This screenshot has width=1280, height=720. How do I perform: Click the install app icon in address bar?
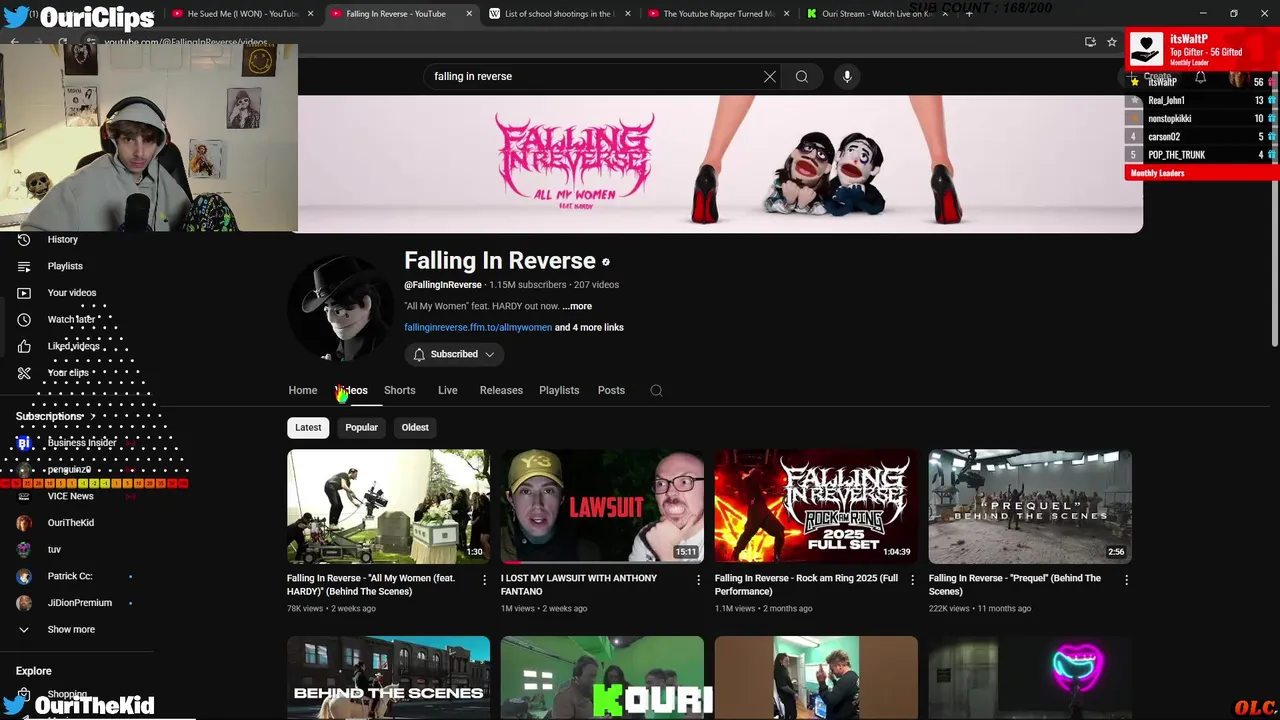tap(1090, 42)
